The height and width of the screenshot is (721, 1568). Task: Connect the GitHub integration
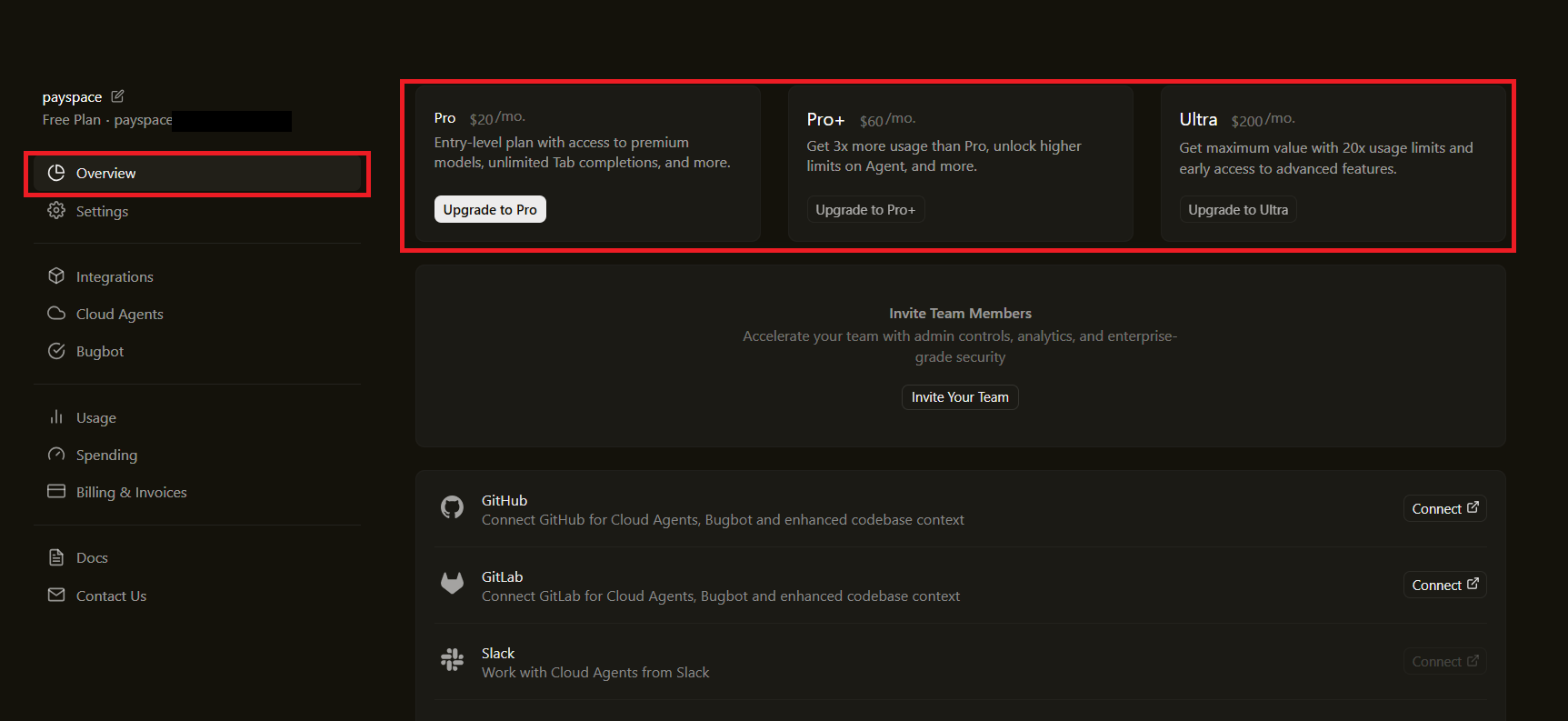(x=1444, y=508)
